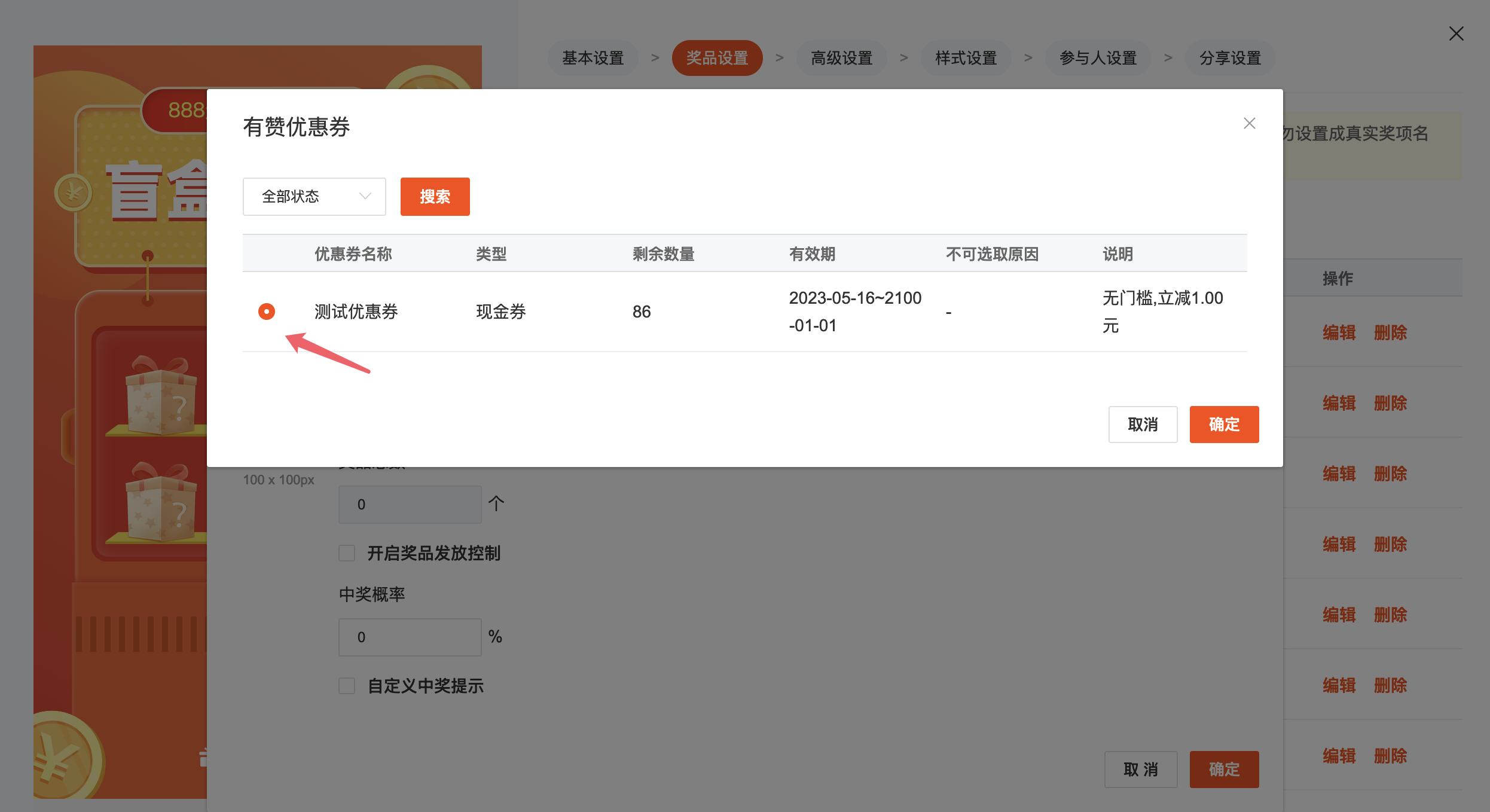Click the upper gift box in the preview
This screenshot has width=1490, height=812.
[160, 396]
